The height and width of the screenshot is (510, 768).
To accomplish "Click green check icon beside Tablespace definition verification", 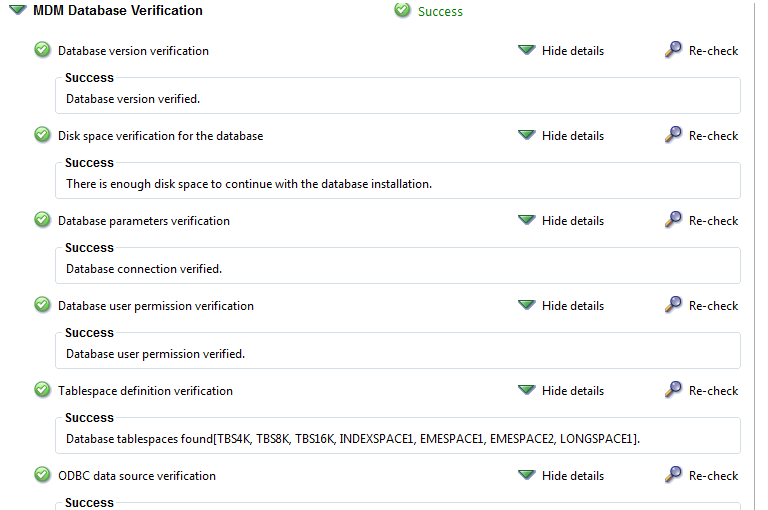I will [x=42, y=389].
